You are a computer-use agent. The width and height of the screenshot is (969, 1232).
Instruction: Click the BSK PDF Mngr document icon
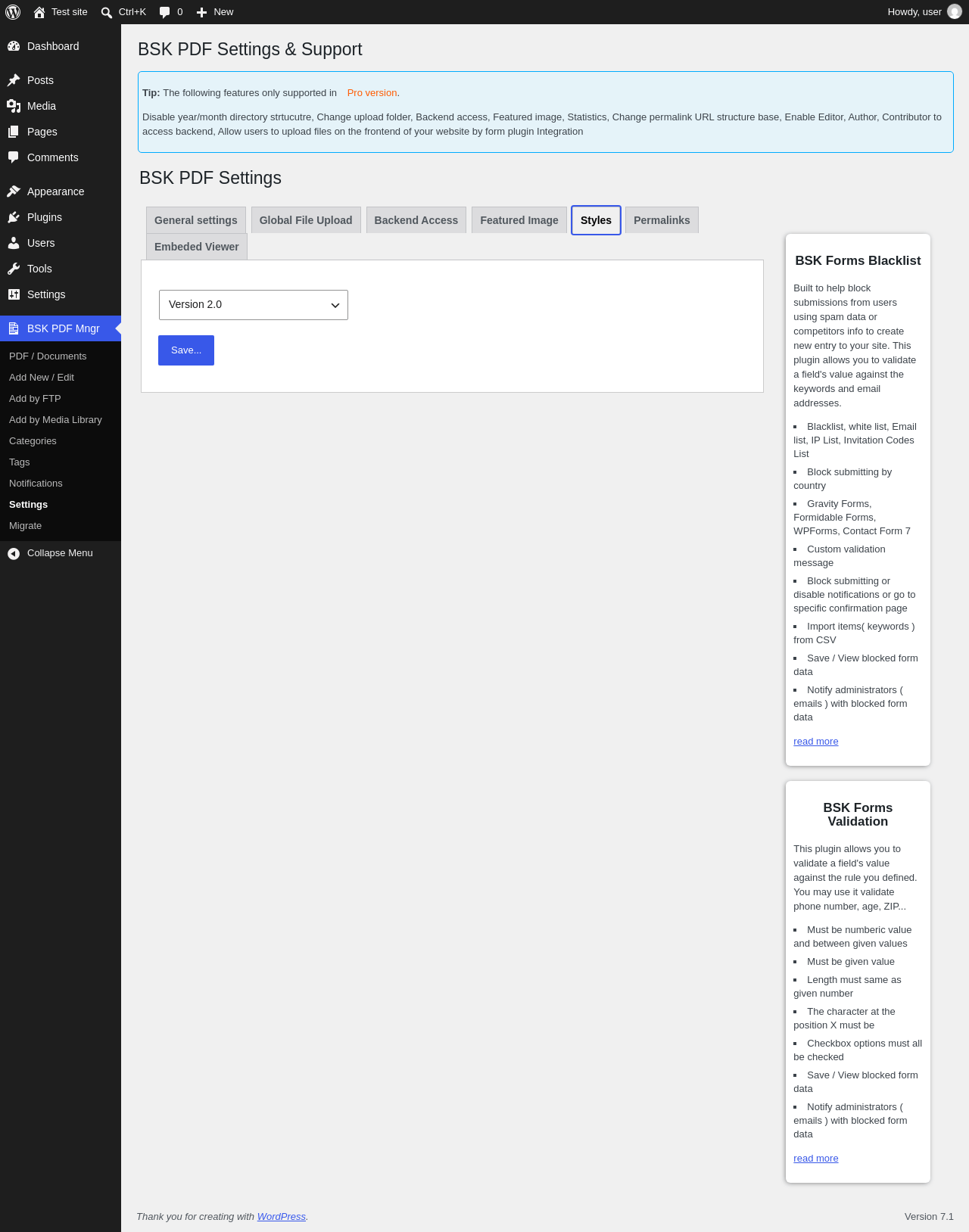pos(14,328)
